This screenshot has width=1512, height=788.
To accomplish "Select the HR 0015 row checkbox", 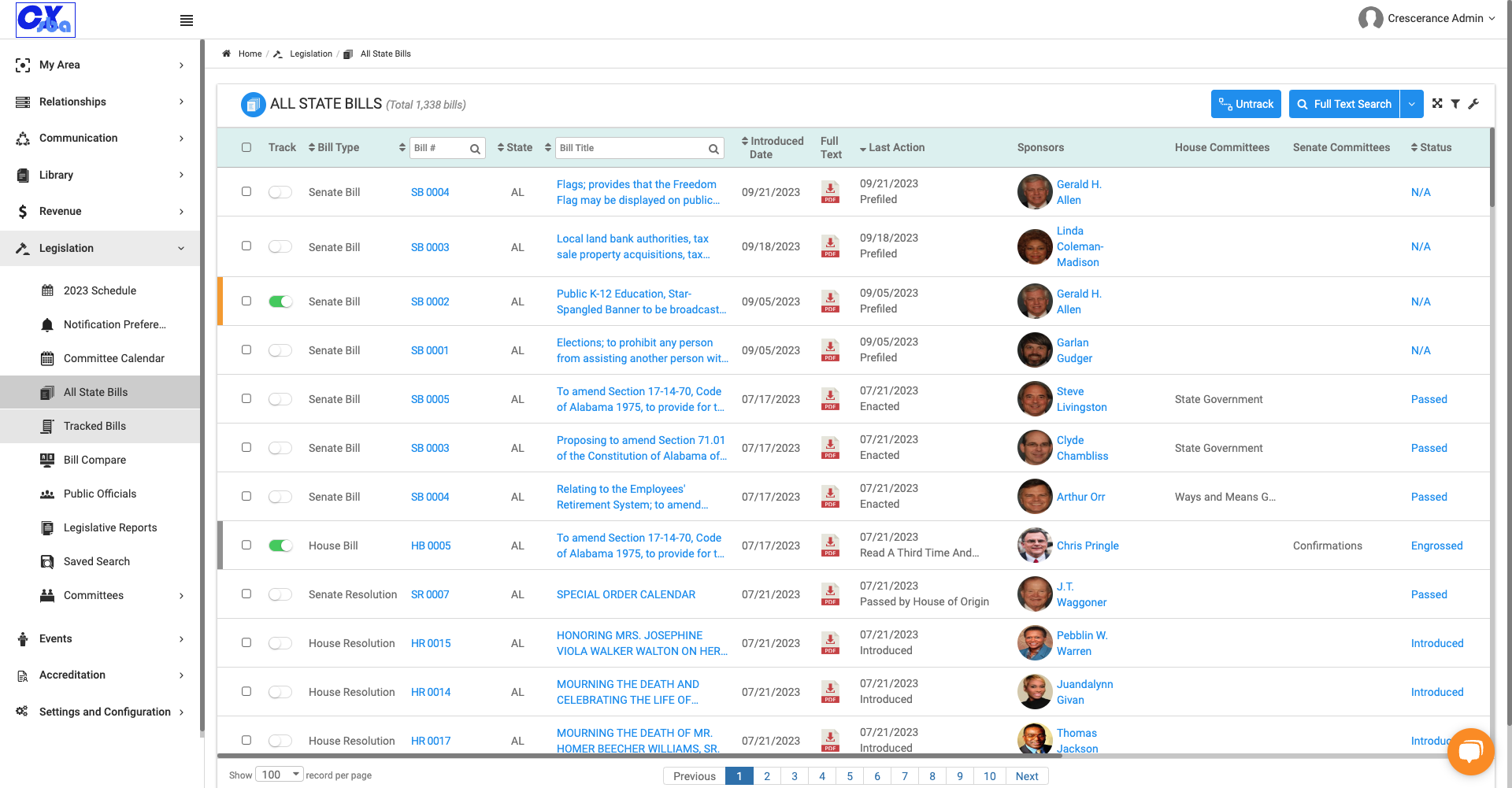I will pyautogui.click(x=246, y=642).
